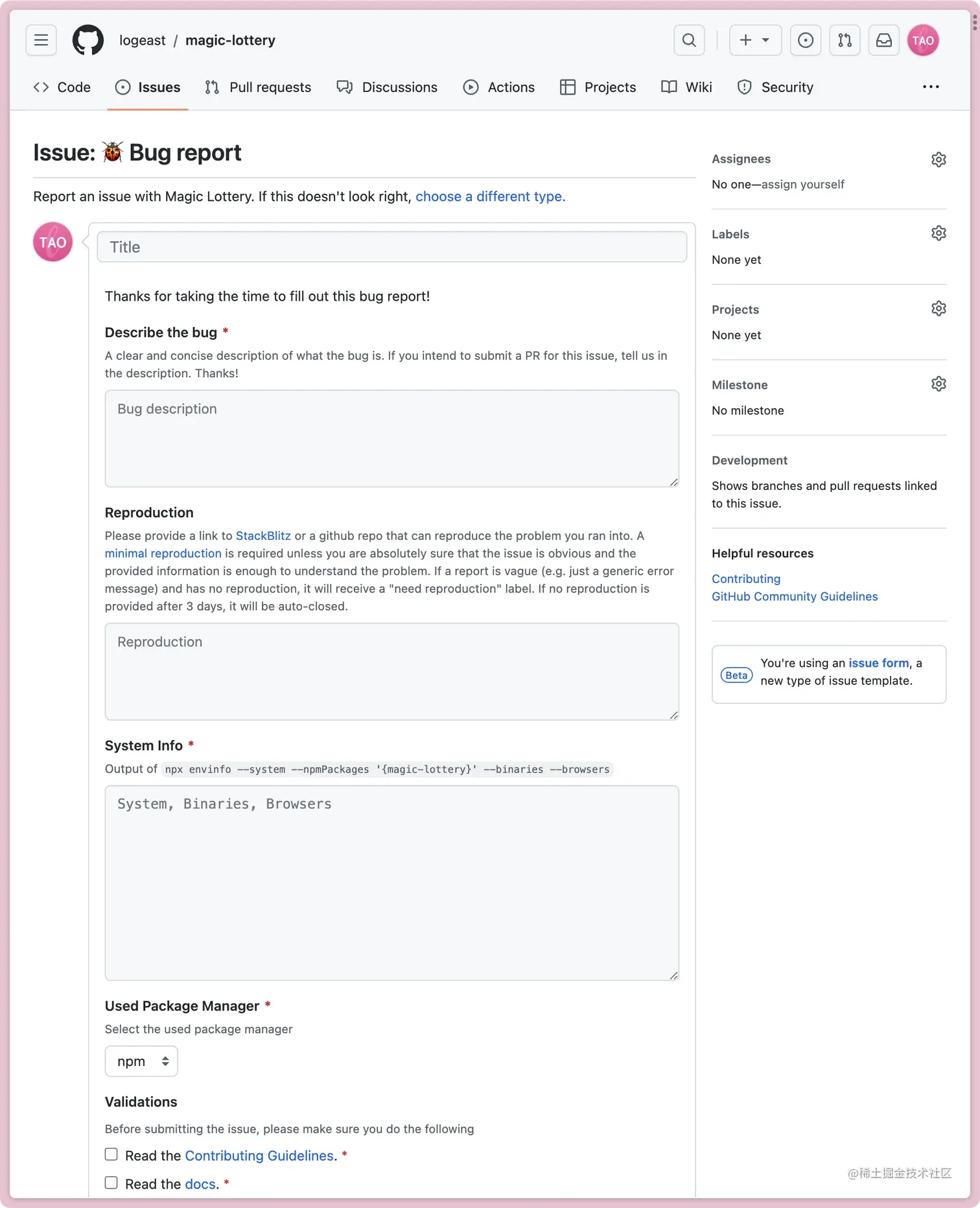The image size is (980, 1208).
Task: Open the npm package manager dropdown
Action: click(141, 1062)
